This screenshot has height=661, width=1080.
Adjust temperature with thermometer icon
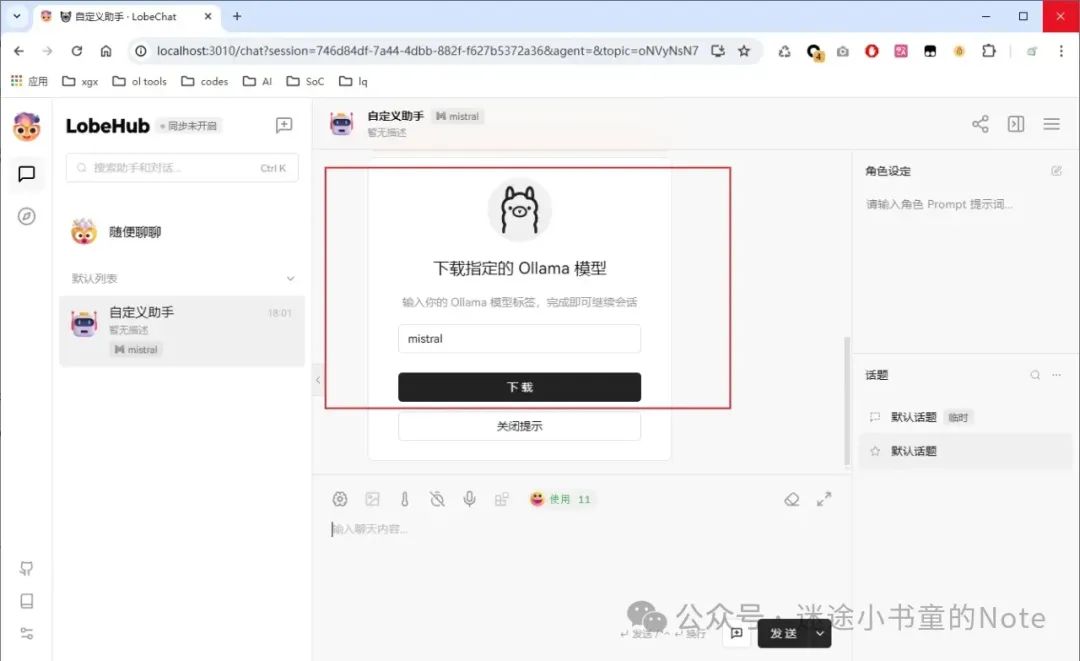tap(404, 499)
